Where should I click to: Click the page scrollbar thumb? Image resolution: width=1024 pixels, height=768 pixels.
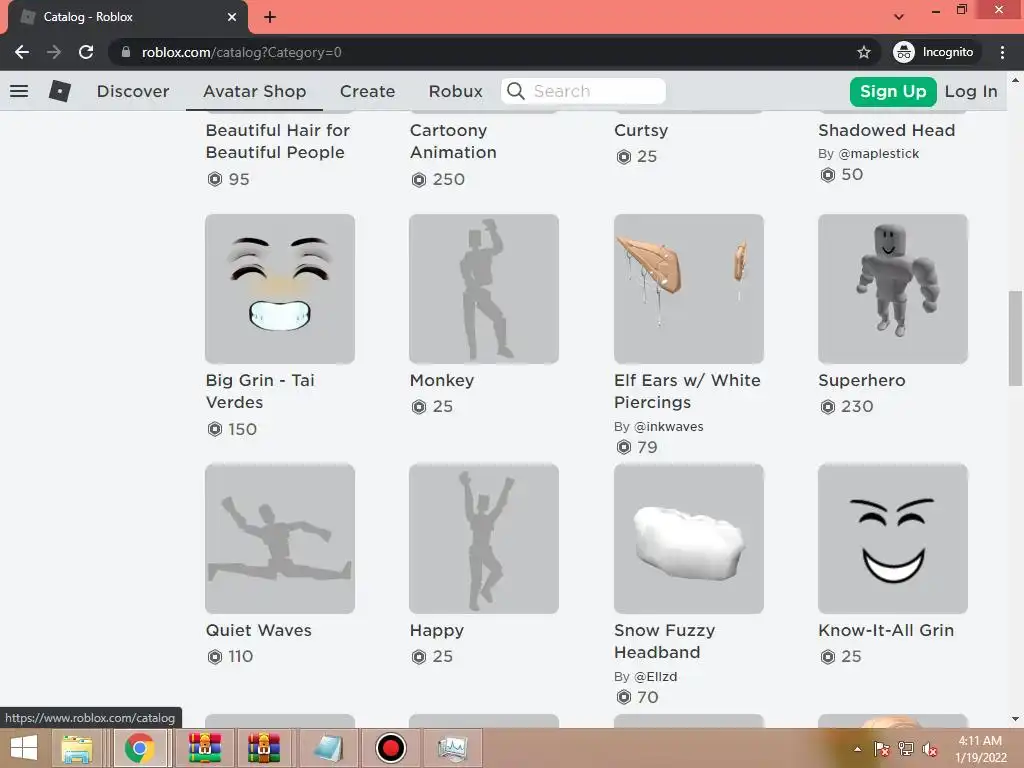click(1015, 338)
